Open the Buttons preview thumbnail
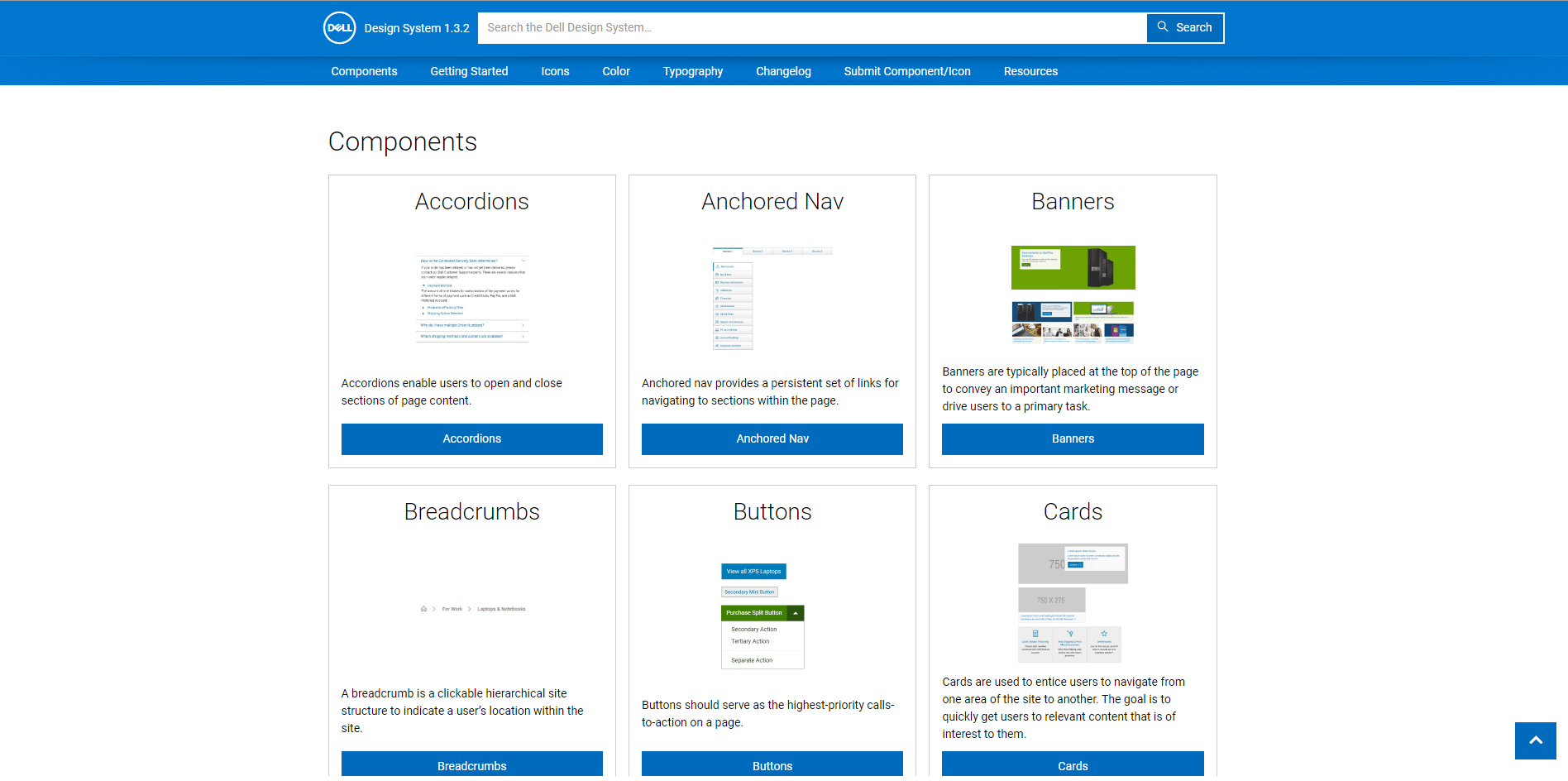This screenshot has width=1568, height=781. click(x=762, y=616)
